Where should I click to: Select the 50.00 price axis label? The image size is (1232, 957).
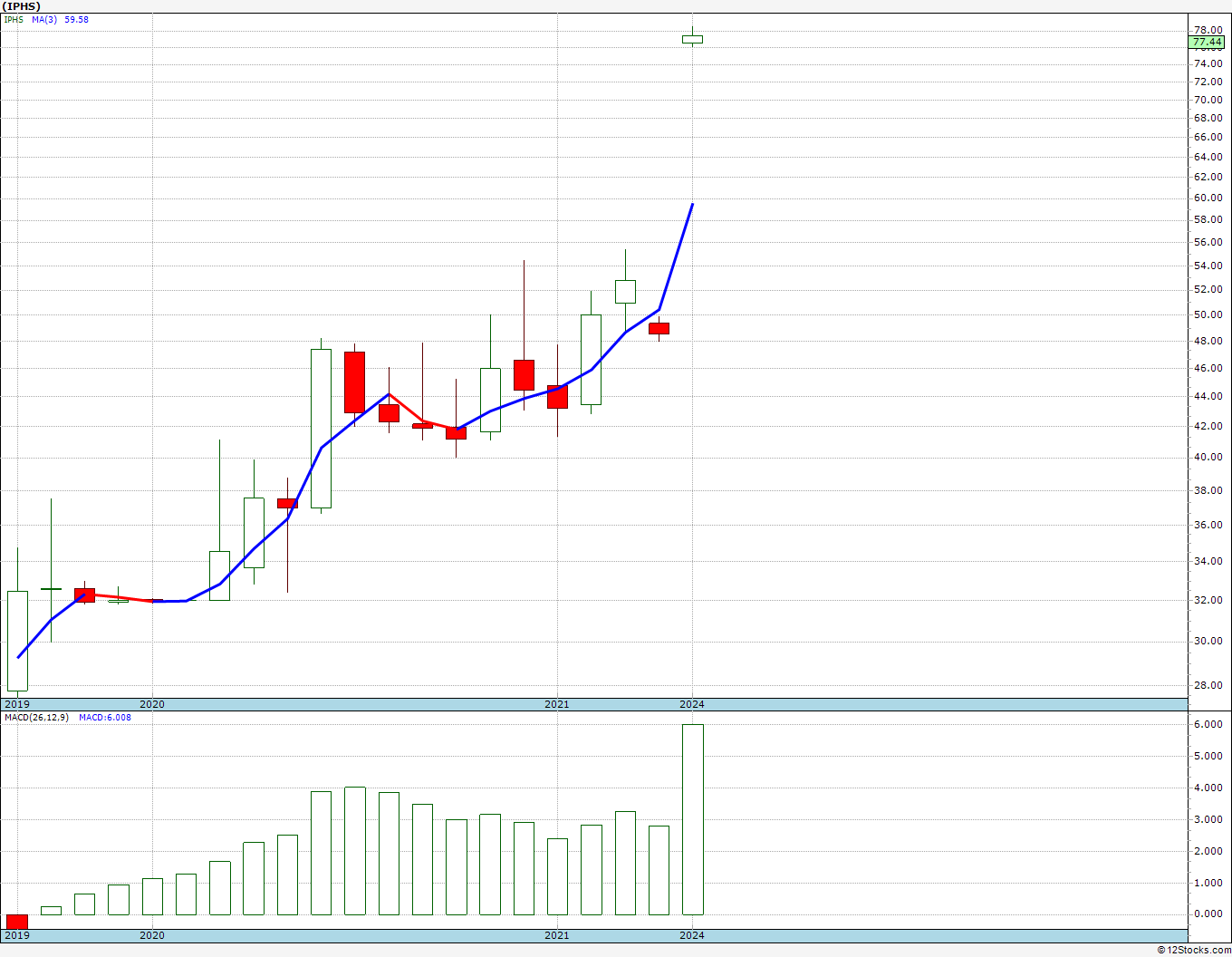pyautogui.click(x=1208, y=314)
